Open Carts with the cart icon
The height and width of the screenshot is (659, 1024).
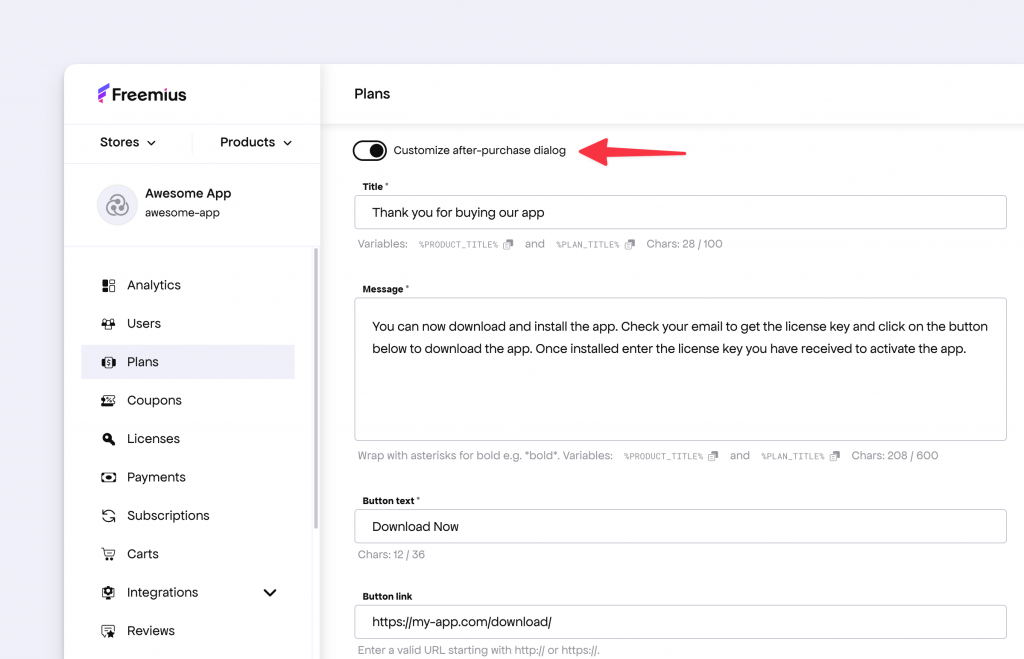coord(108,553)
